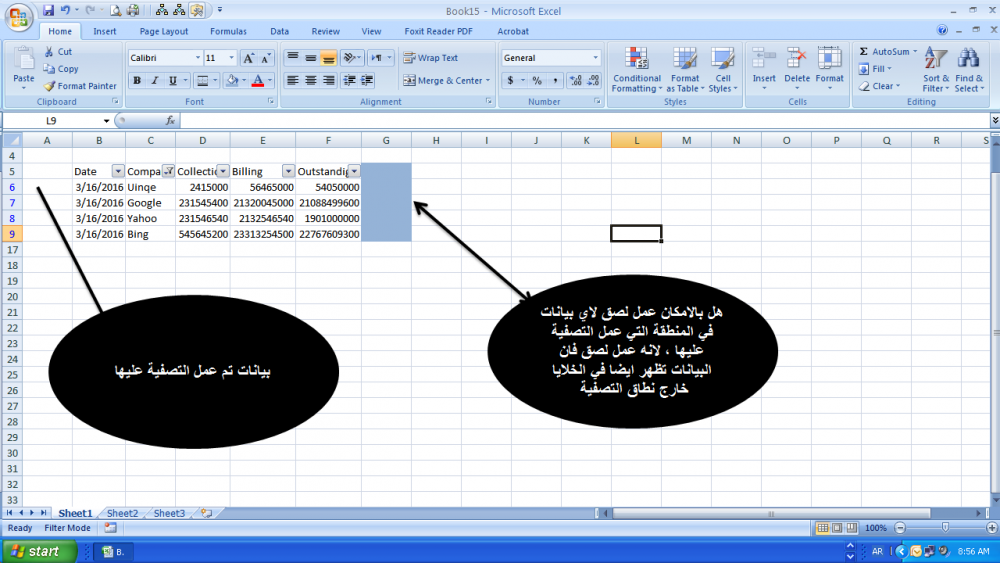Open the General number format dropdown
Image resolution: width=1000 pixels, height=563 pixels.
pyautogui.click(x=596, y=58)
